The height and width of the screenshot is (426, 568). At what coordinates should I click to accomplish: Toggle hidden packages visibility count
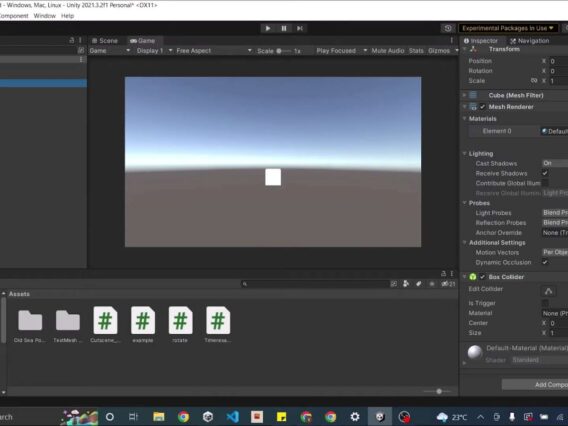[448, 284]
